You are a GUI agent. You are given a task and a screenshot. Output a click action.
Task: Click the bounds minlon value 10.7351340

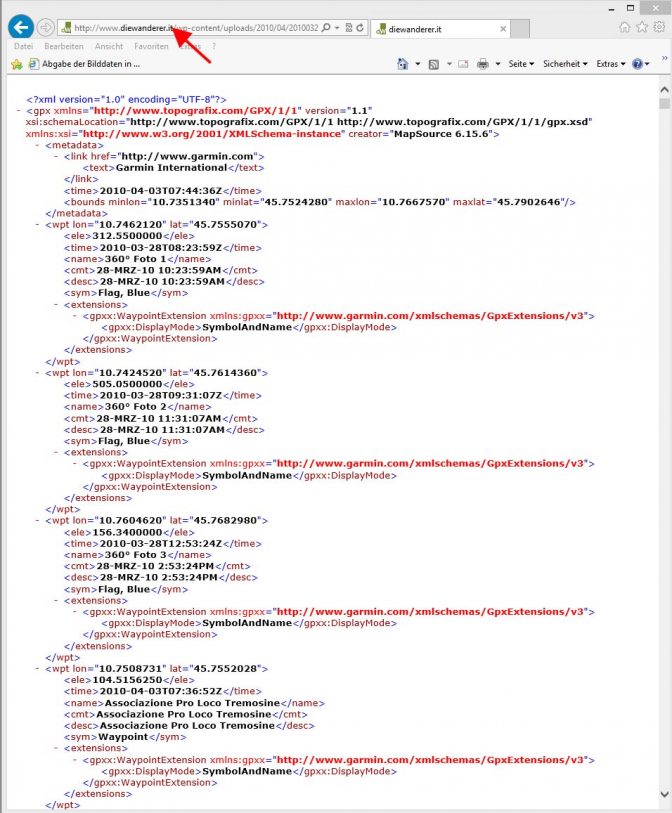(x=184, y=202)
